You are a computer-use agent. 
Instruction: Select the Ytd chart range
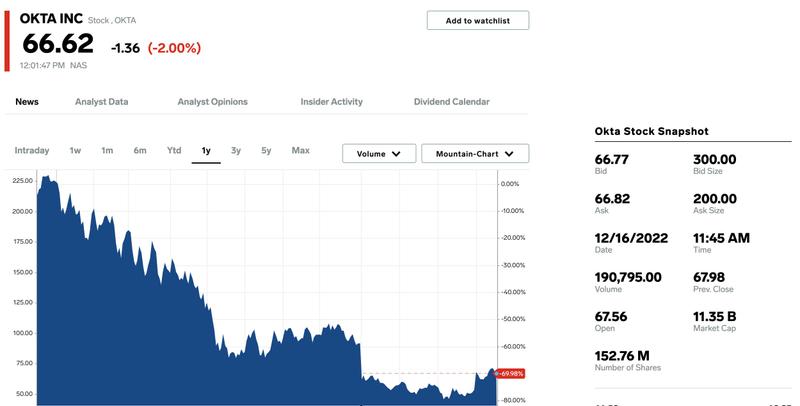coord(174,150)
